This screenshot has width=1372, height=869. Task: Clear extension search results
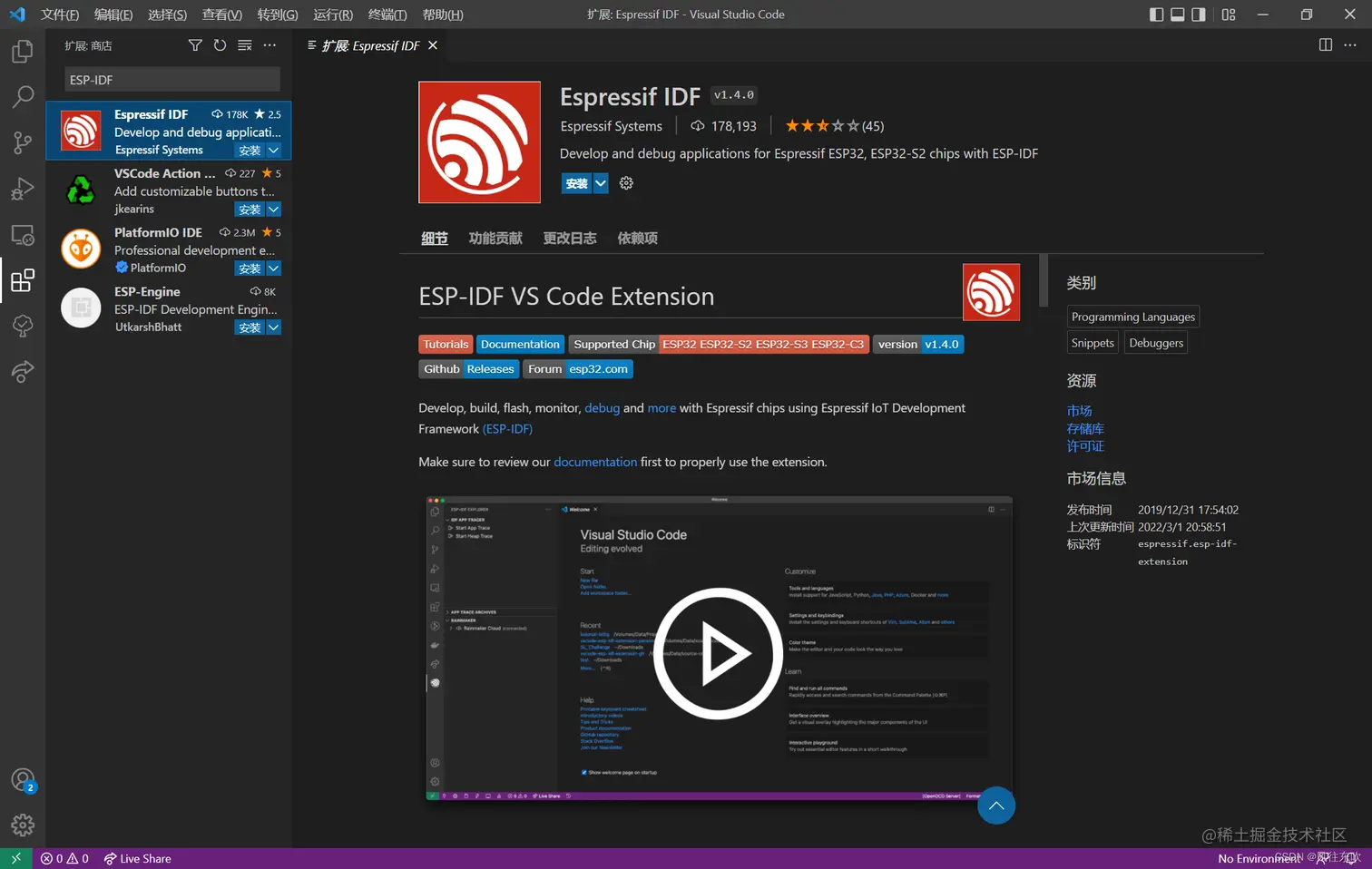click(245, 45)
